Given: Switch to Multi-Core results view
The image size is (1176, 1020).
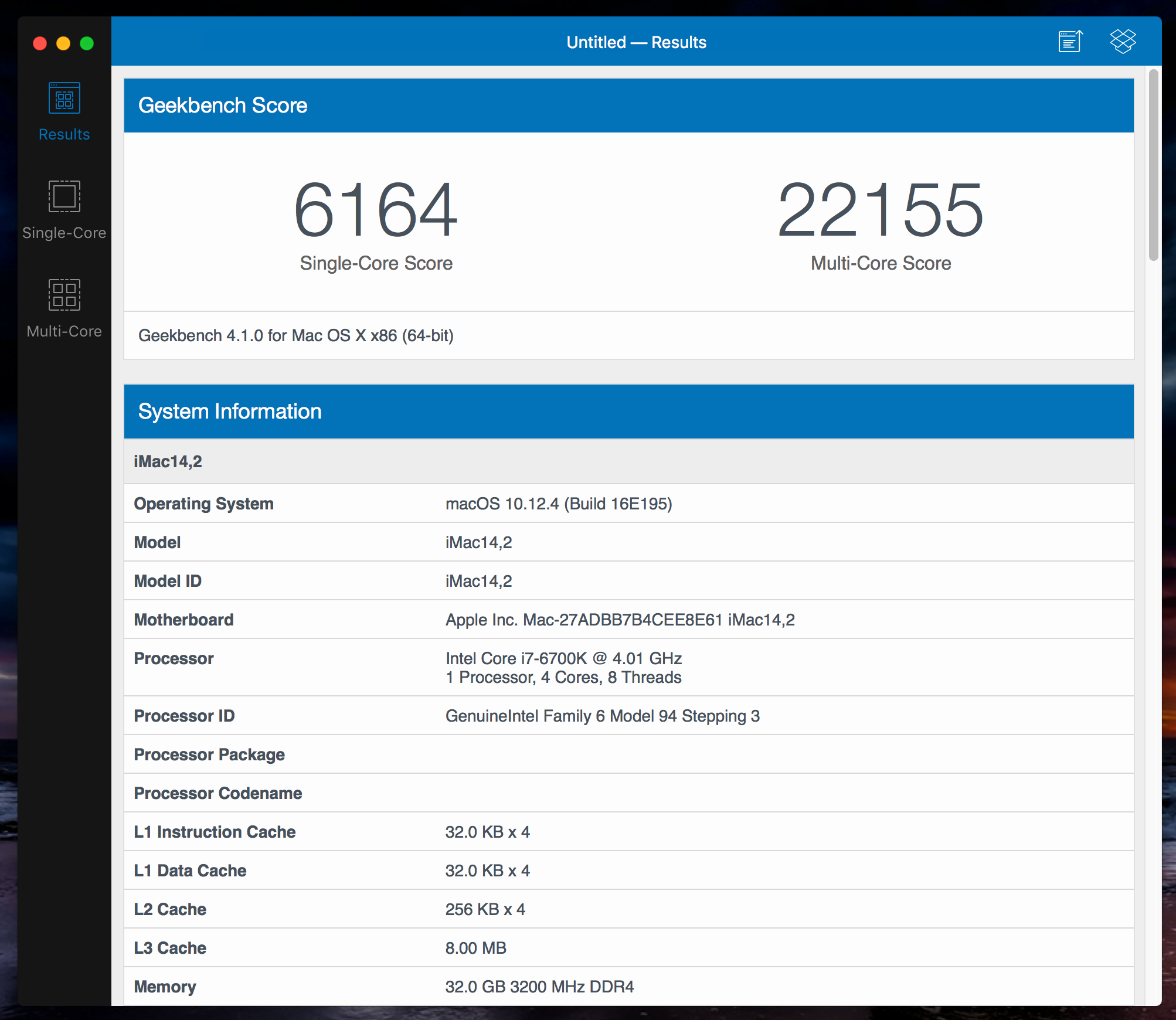Looking at the screenshot, I should (x=64, y=308).
